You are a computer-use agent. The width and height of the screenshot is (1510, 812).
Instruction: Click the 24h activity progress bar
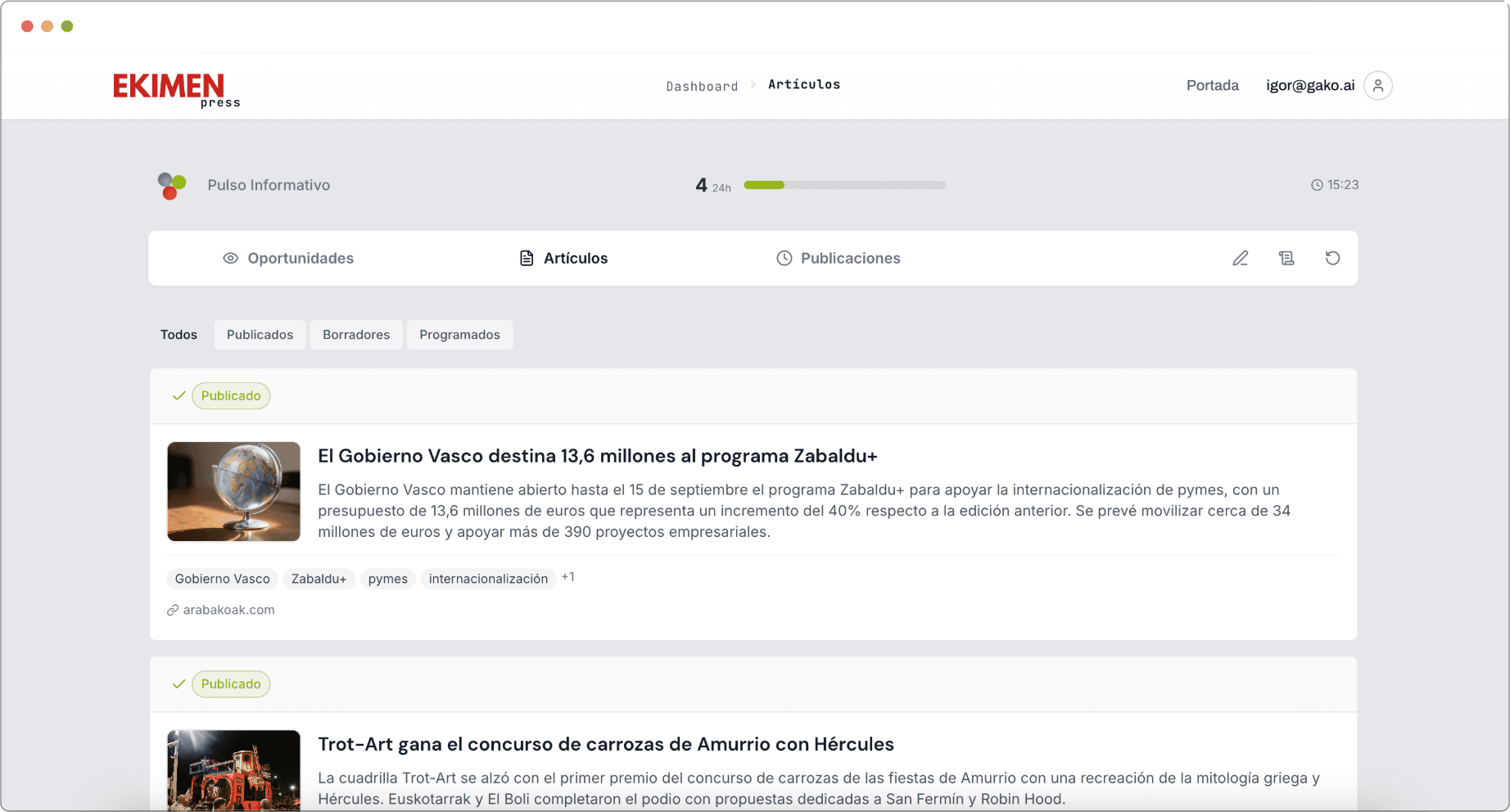coord(844,186)
